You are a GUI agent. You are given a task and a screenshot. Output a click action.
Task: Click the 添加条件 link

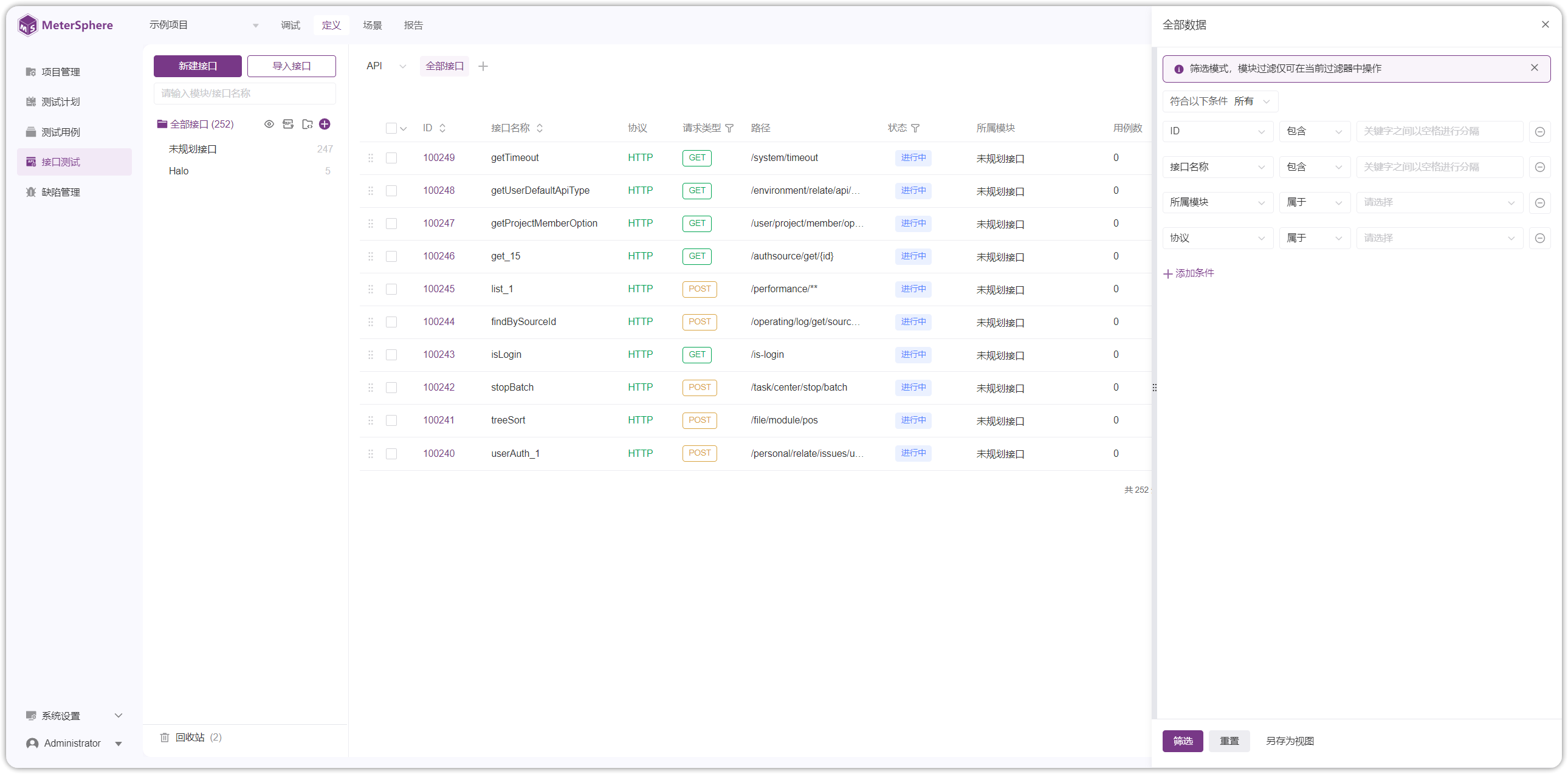pyautogui.click(x=1189, y=274)
